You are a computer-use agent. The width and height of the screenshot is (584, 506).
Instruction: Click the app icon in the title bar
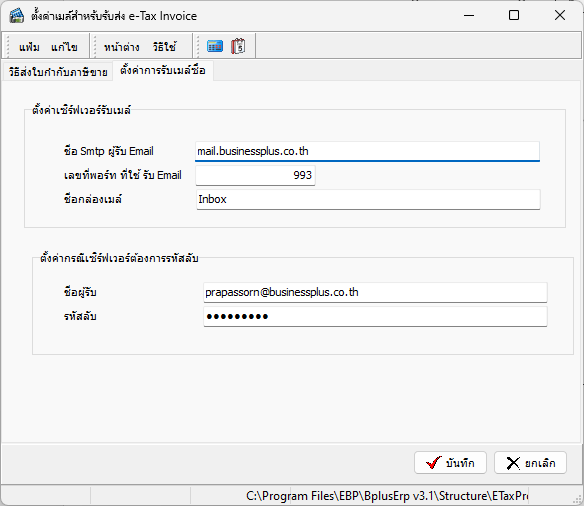point(16,16)
